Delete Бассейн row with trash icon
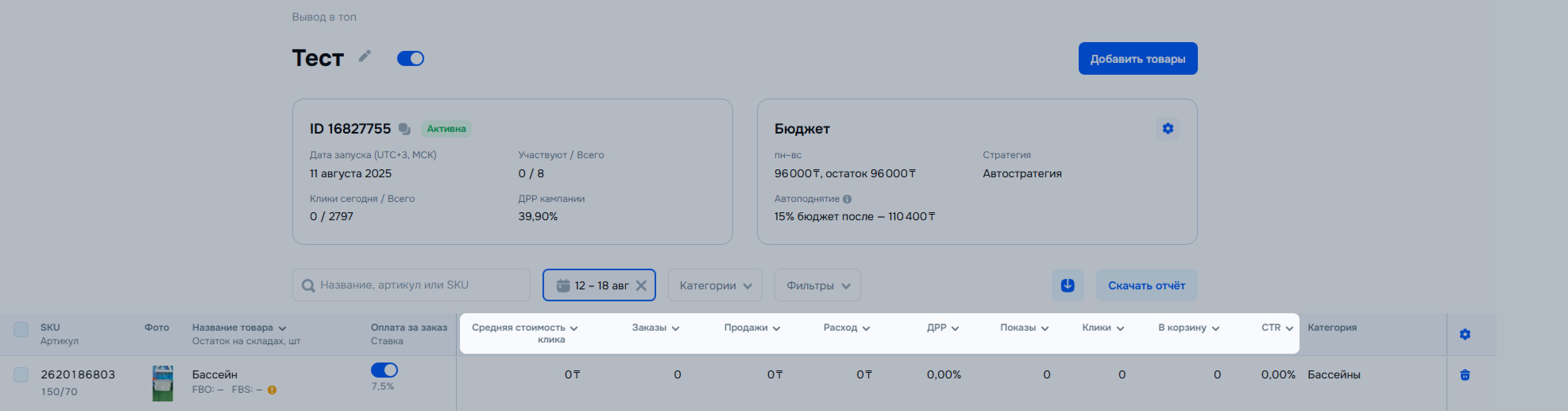Viewport: 1568px width, 411px height. 1464,375
